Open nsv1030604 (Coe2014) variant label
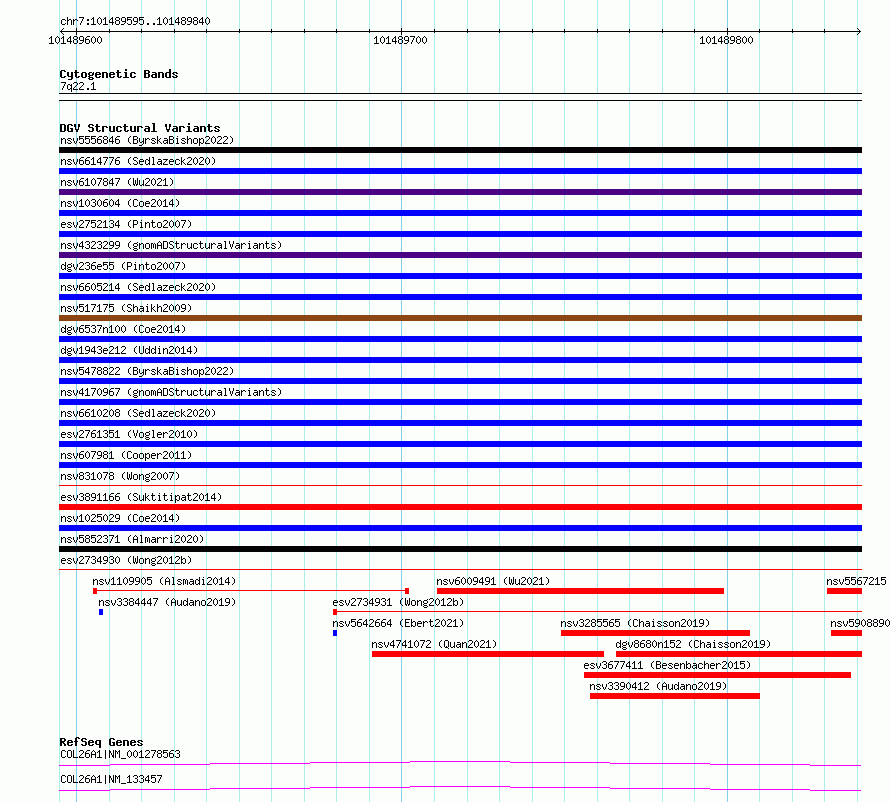The height and width of the screenshot is (802, 890). coord(120,203)
